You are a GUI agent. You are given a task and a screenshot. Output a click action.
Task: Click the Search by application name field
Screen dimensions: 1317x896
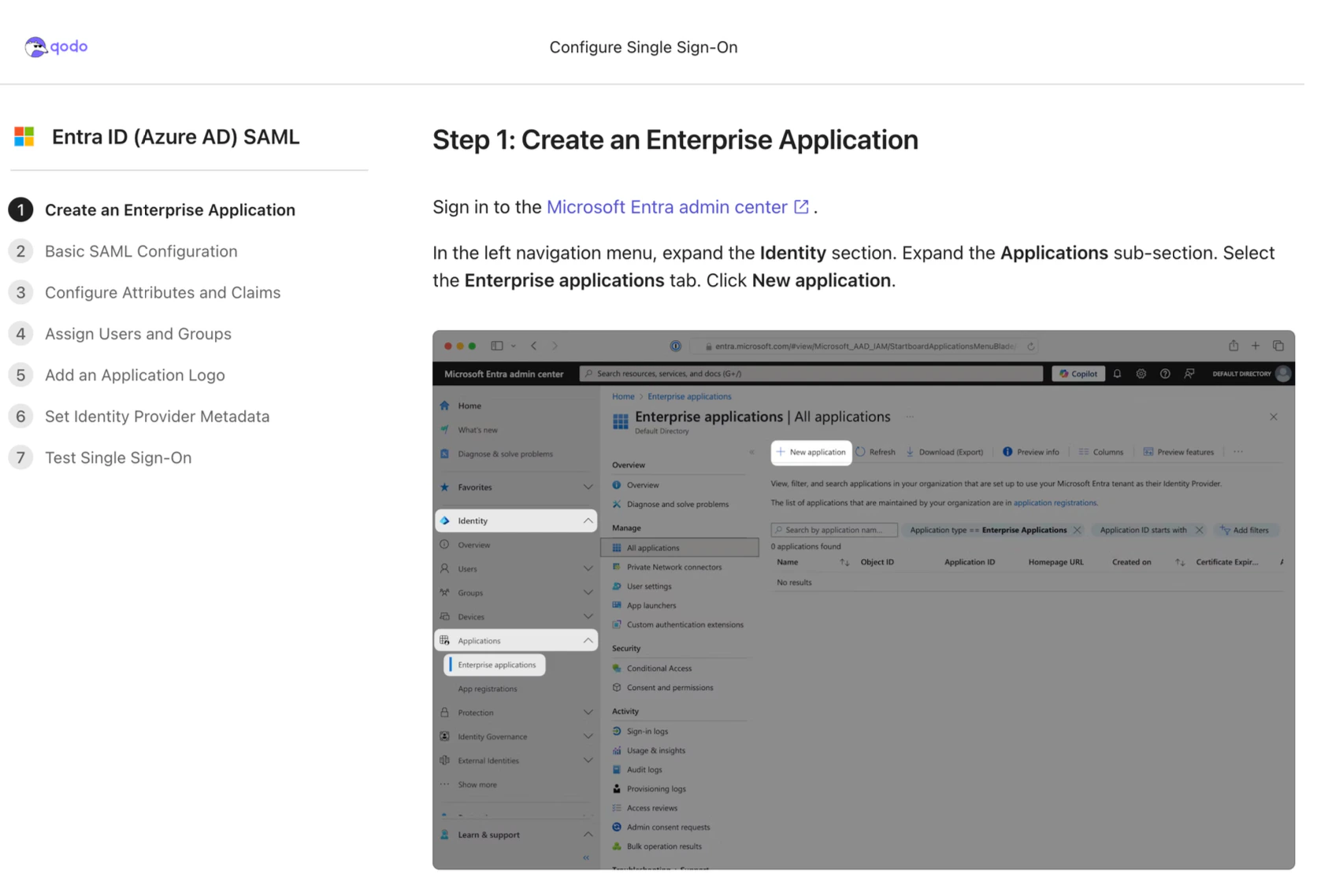834,531
